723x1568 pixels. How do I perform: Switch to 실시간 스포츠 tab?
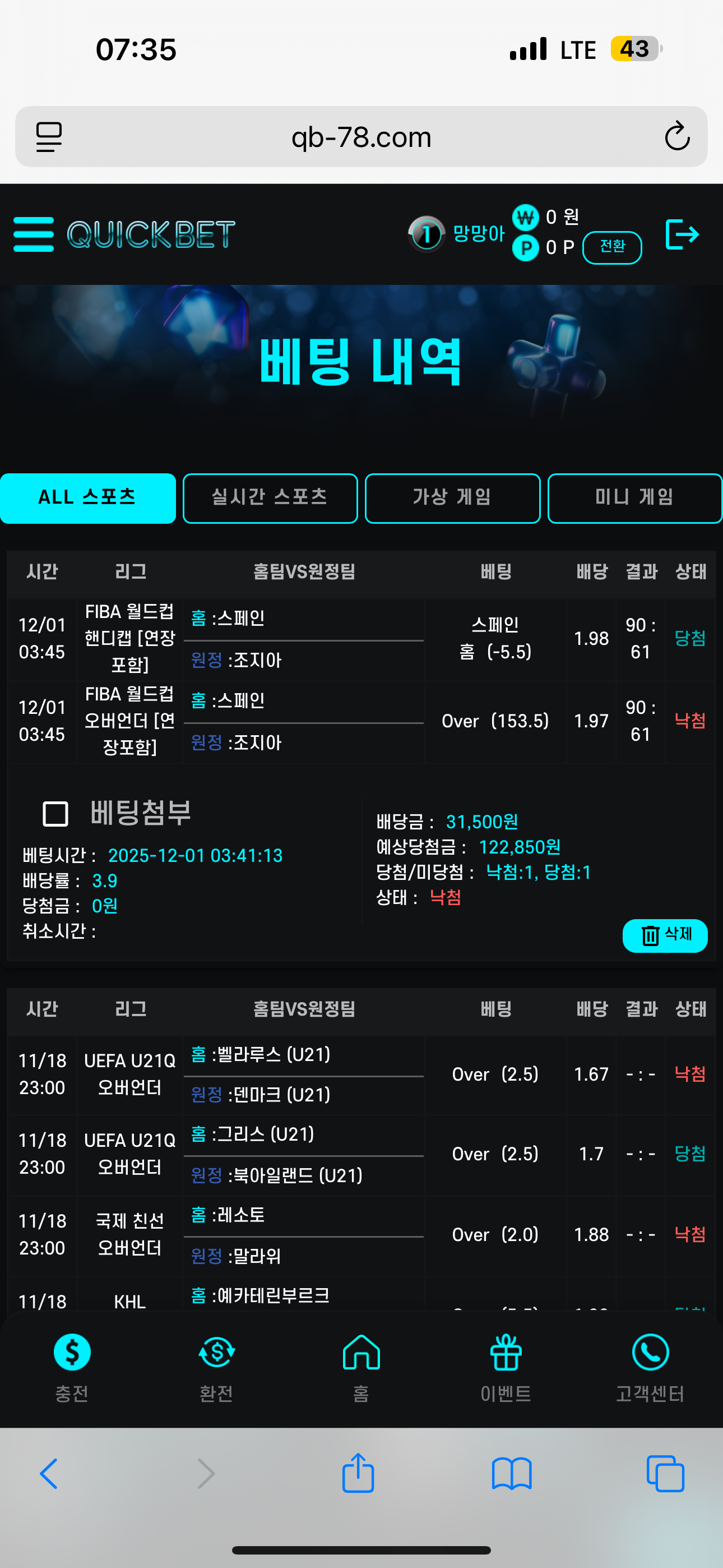coord(270,498)
